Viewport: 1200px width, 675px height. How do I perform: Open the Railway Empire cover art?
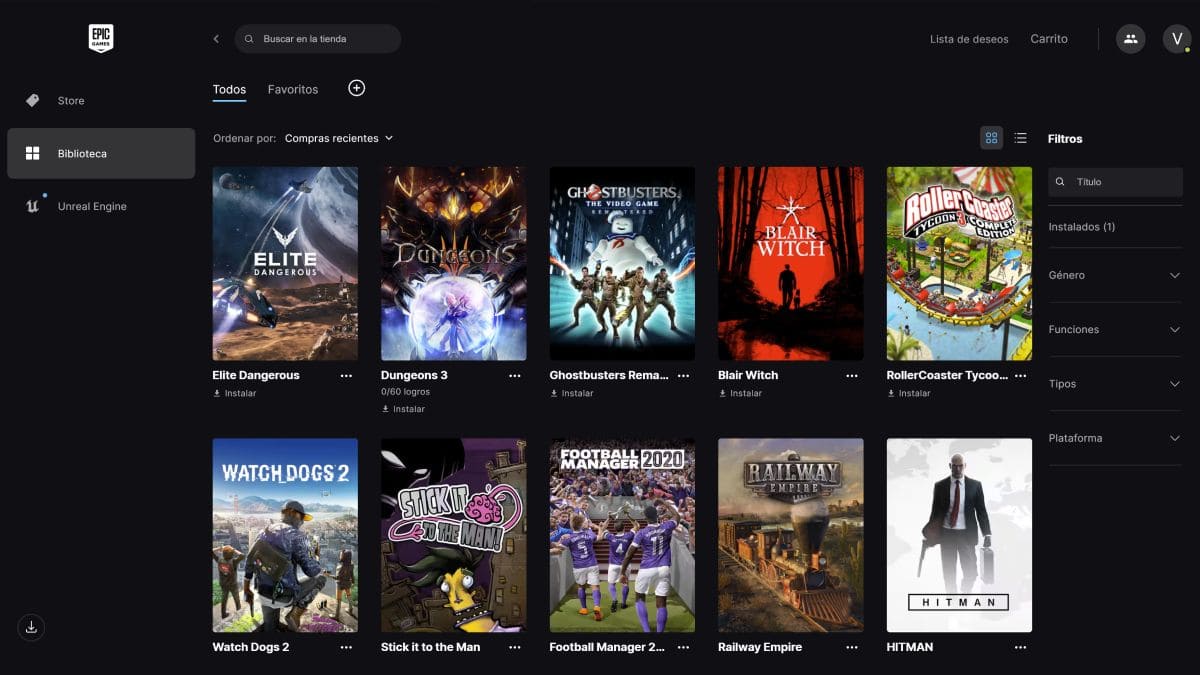790,535
